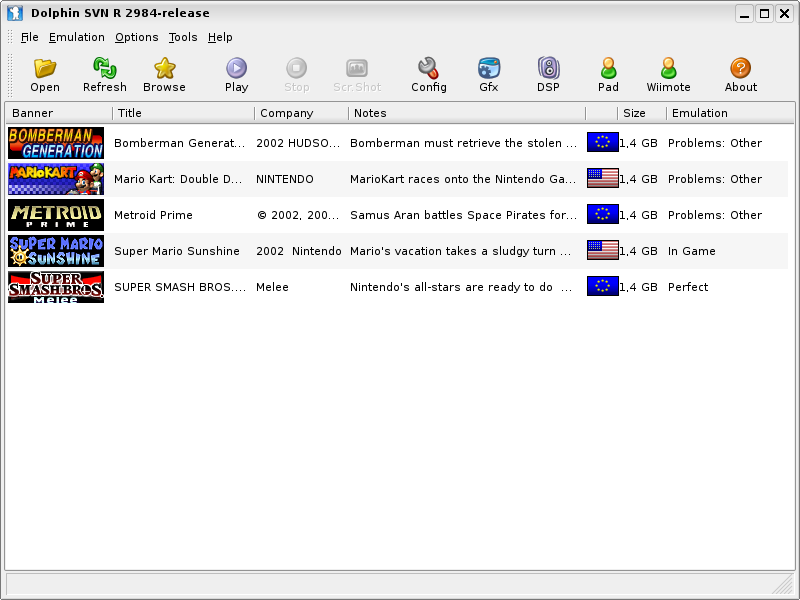Select the 'Bomberman Generat...' title
This screenshot has width=800, height=600.
click(180, 143)
